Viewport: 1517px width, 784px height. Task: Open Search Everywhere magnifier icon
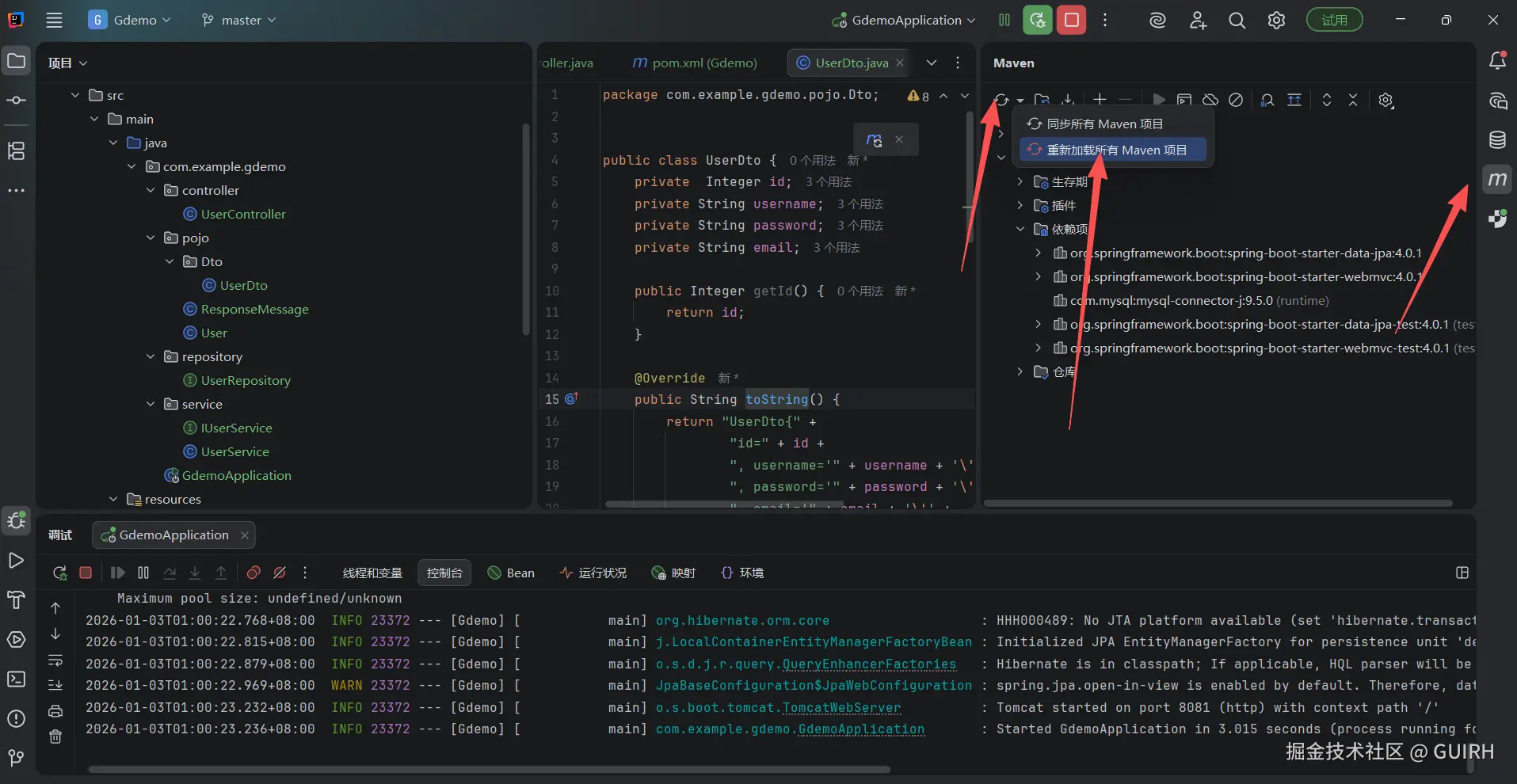pos(1237,21)
